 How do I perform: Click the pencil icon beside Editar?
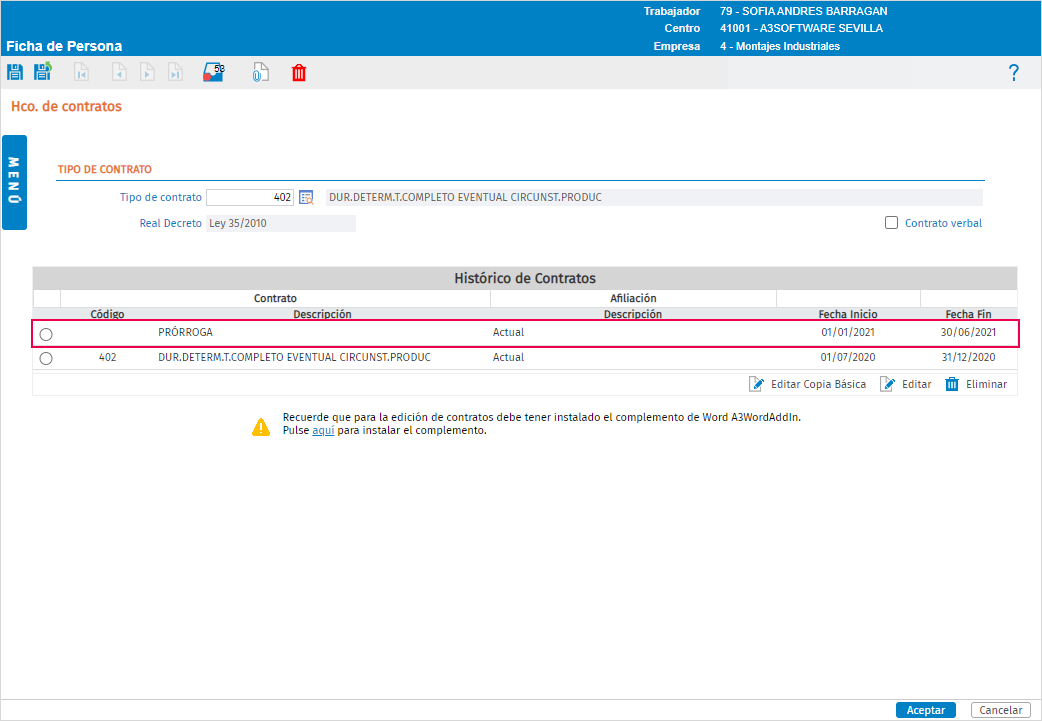point(887,384)
